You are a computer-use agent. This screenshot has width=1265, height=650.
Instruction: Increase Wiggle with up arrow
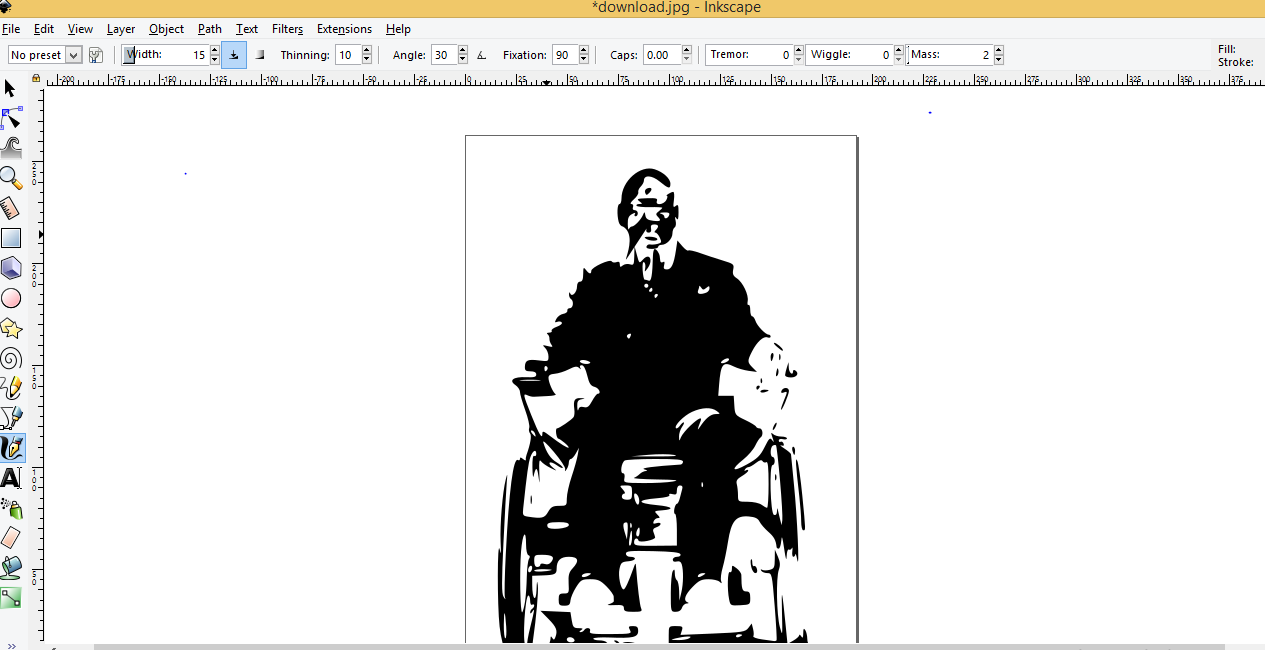pos(898,50)
